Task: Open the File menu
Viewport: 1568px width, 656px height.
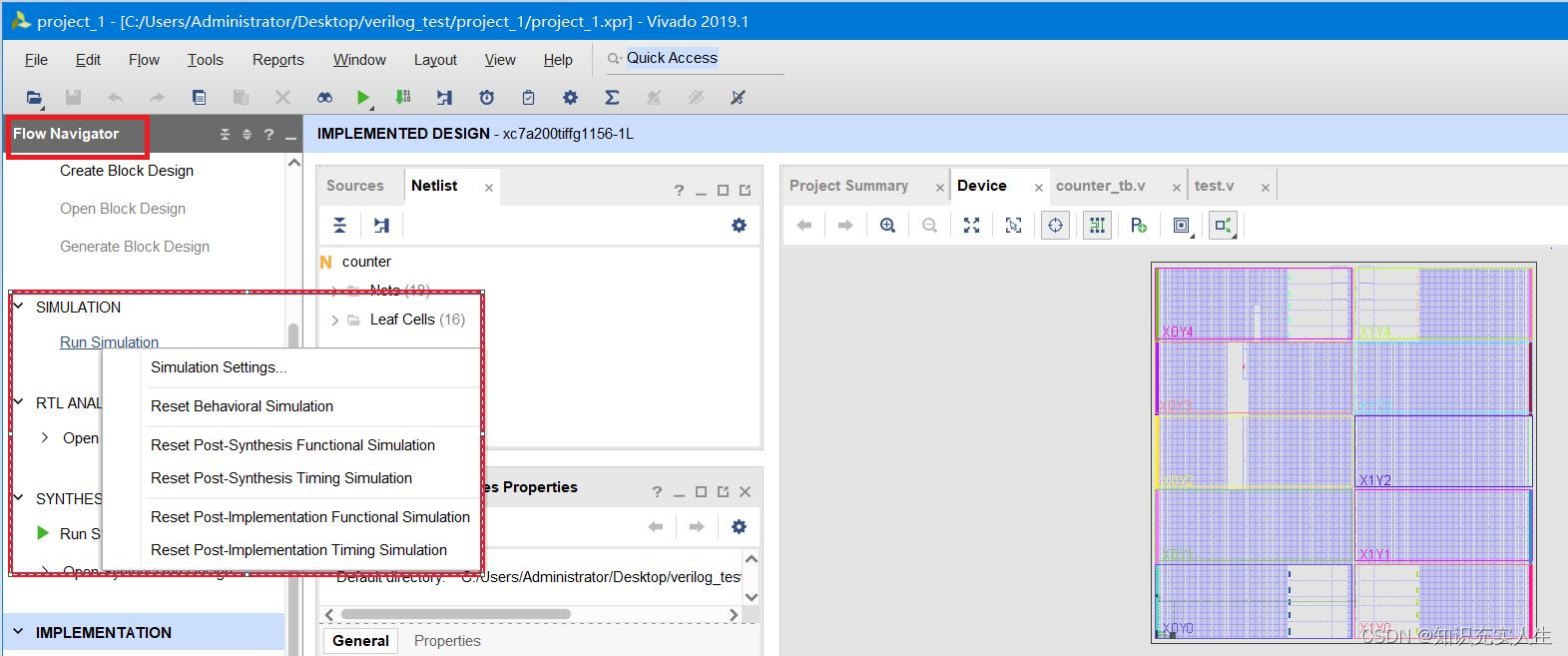Action: tap(36, 60)
